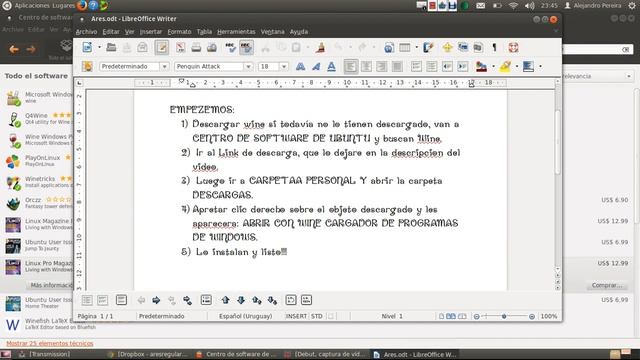Click the Decrease Indent icon
640x360 pixels.
(x=447, y=66)
